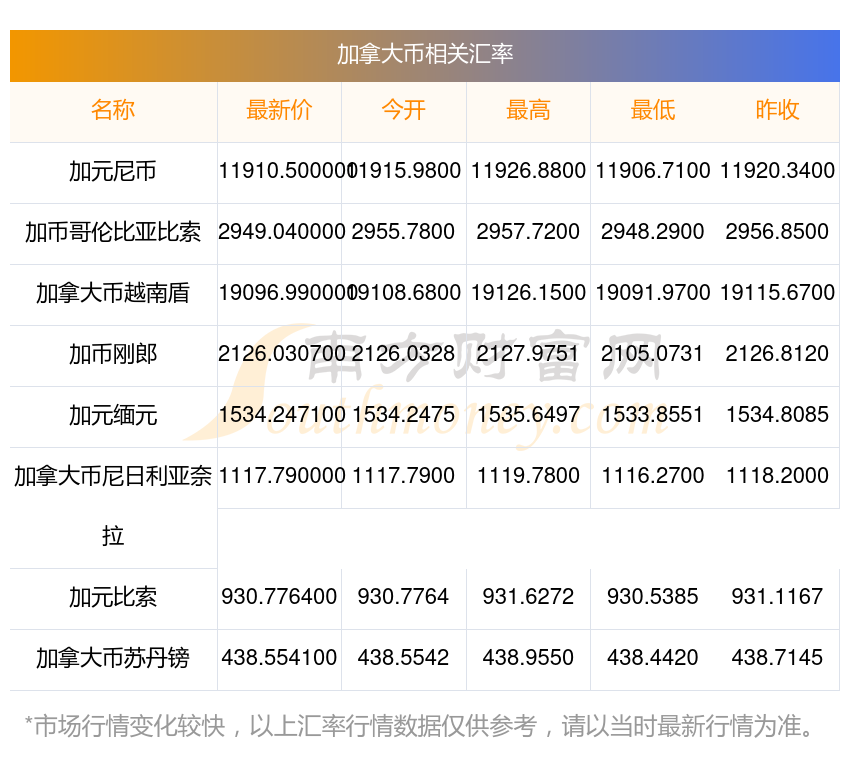Click the high value 2957.7200

tap(528, 232)
